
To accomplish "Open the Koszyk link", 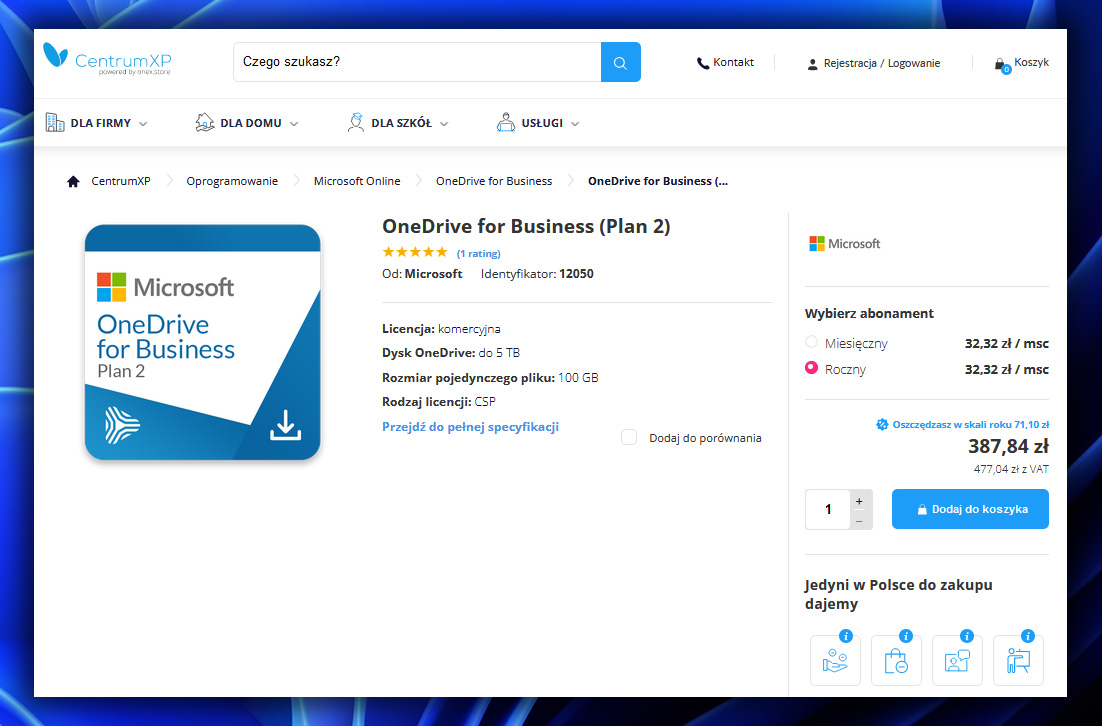I will (1031, 63).
